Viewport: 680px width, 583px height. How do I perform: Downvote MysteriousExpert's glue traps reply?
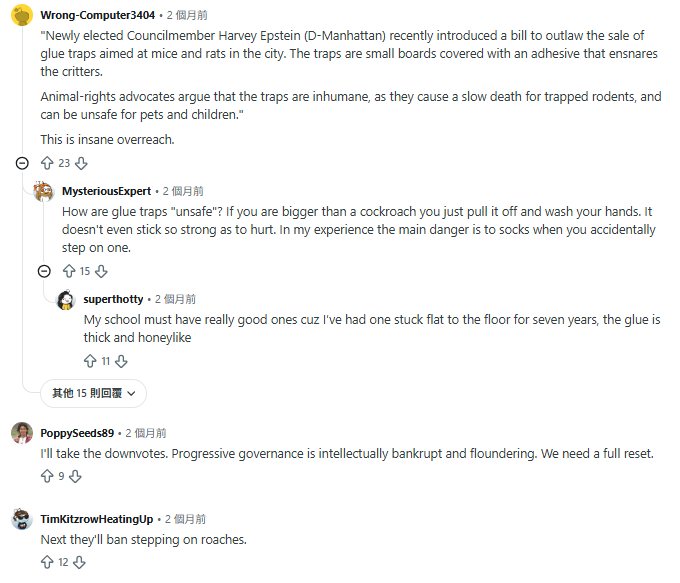(101, 272)
